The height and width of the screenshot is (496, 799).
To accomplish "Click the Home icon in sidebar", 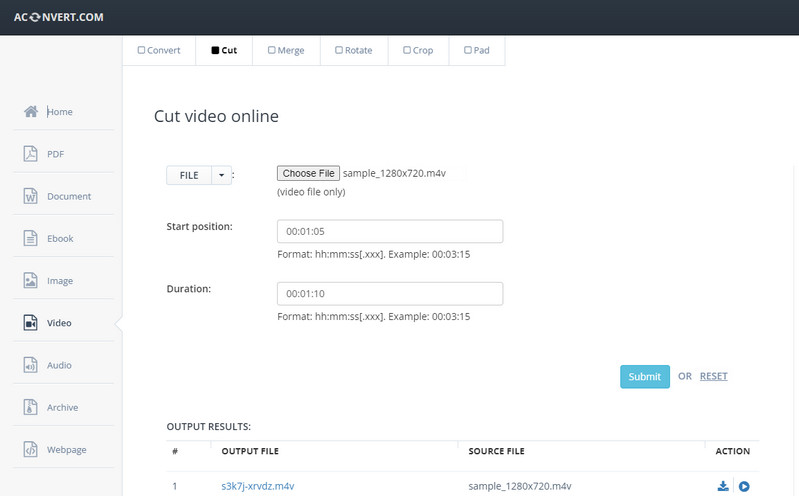I will click(31, 112).
